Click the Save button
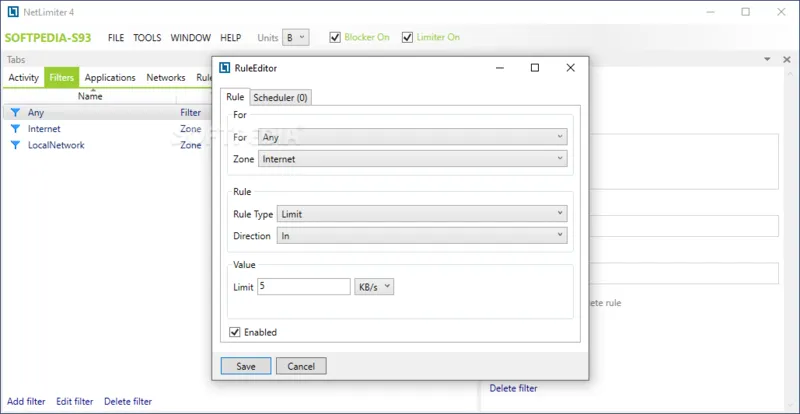 [246, 366]
